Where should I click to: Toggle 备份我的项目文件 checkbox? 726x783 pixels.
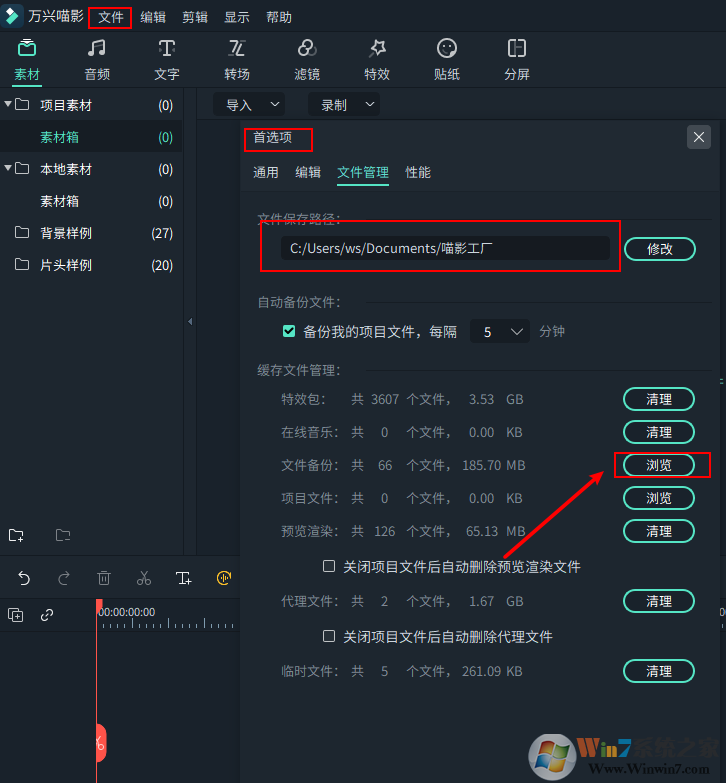pos(289,331)
